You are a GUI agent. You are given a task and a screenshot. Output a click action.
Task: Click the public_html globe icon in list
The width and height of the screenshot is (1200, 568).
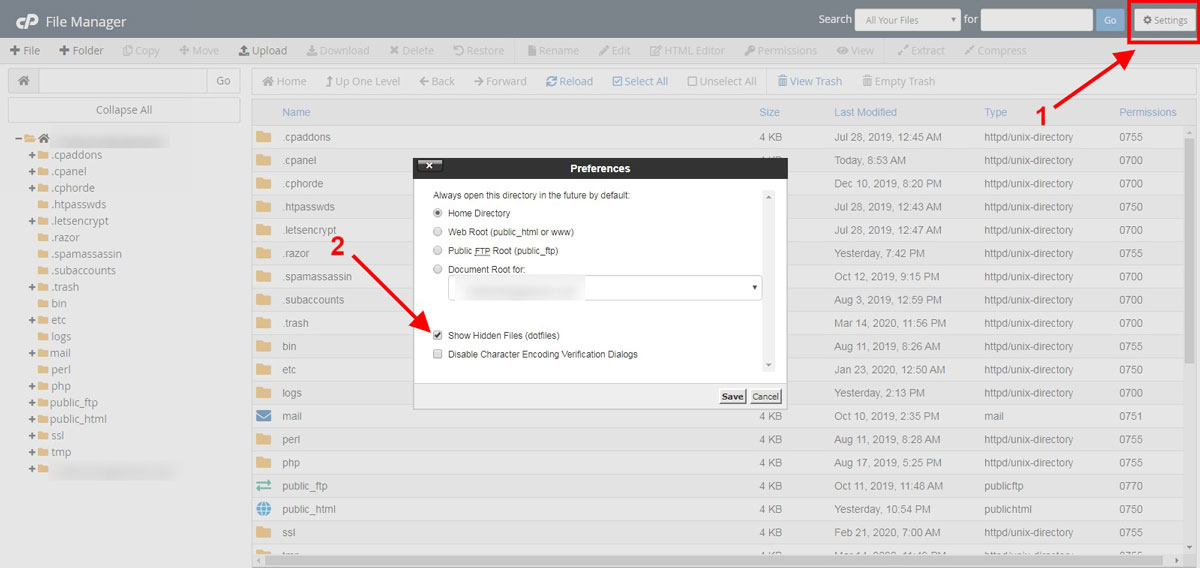point(264,509)
